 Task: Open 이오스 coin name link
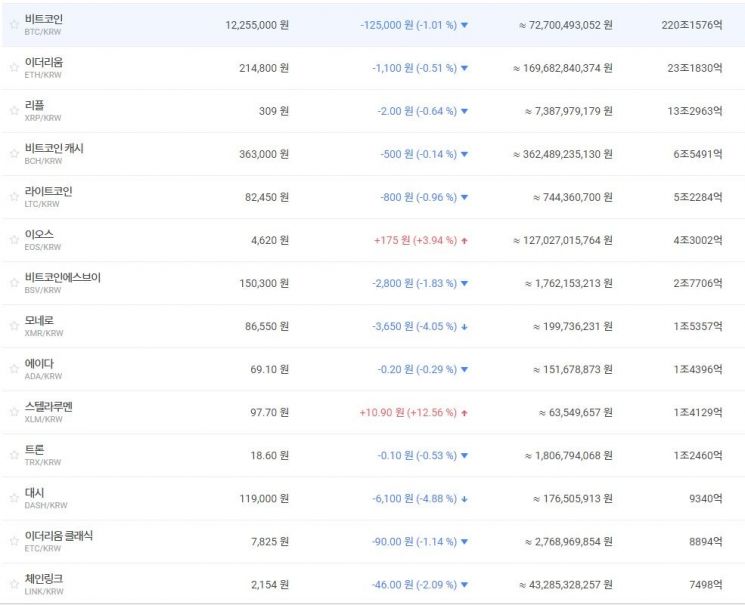click(x=39, y=234)
